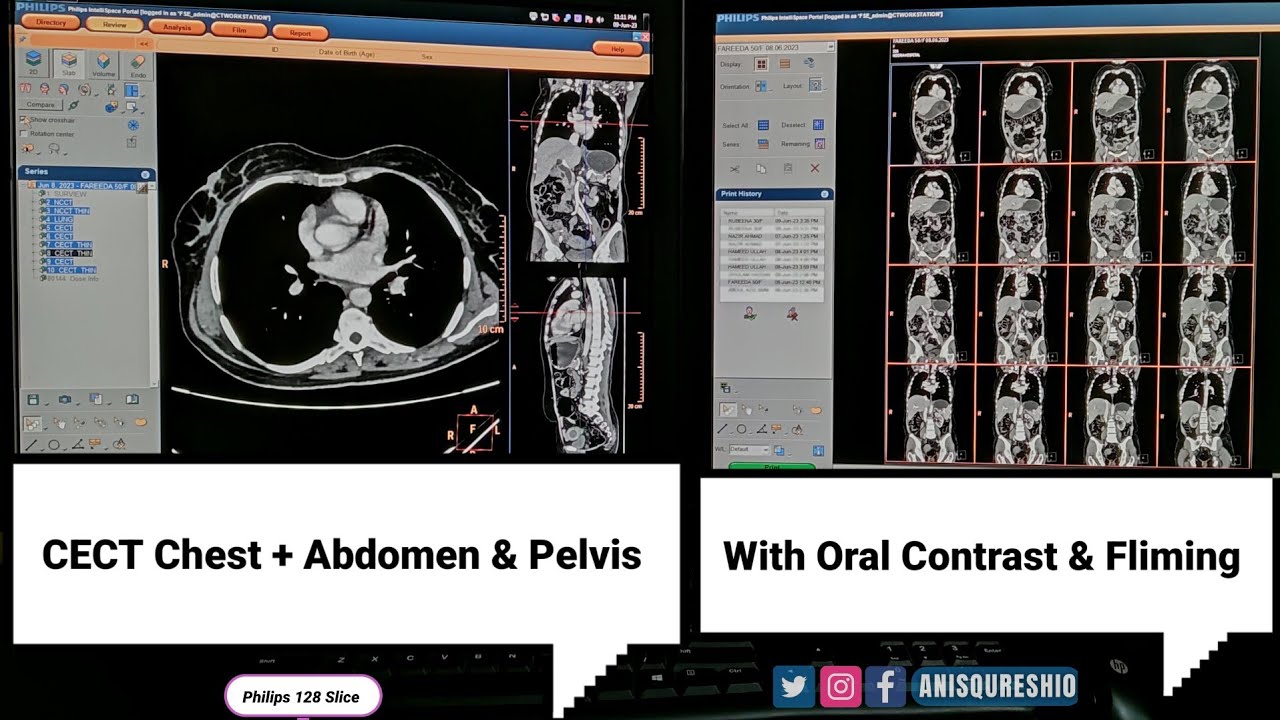Image resolution: width=1280 pixels, height=720 pixels.
Task: Click the snowflake freeze icon
Action: 133,125
